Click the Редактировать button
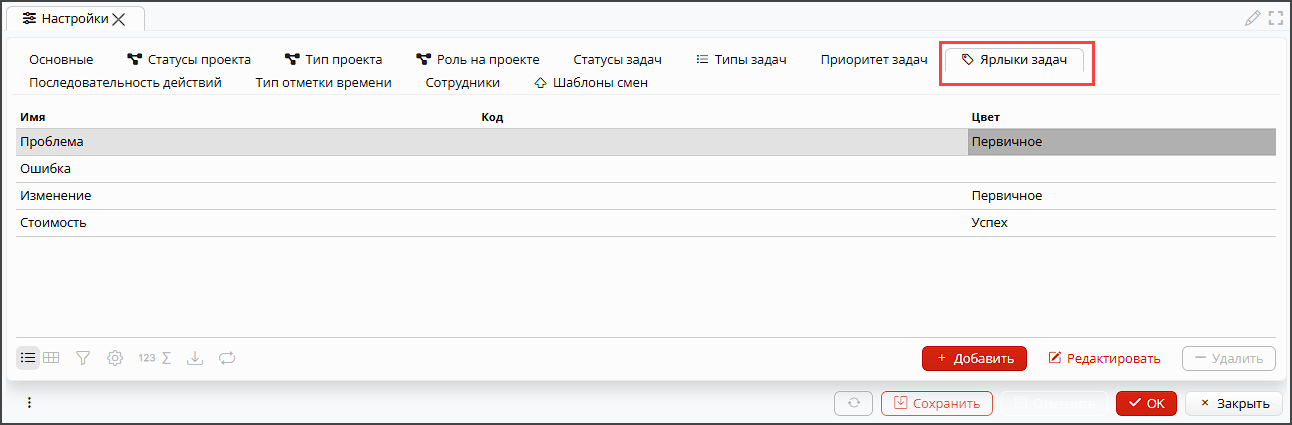1292x425 pixels. tap(1104, 358)
